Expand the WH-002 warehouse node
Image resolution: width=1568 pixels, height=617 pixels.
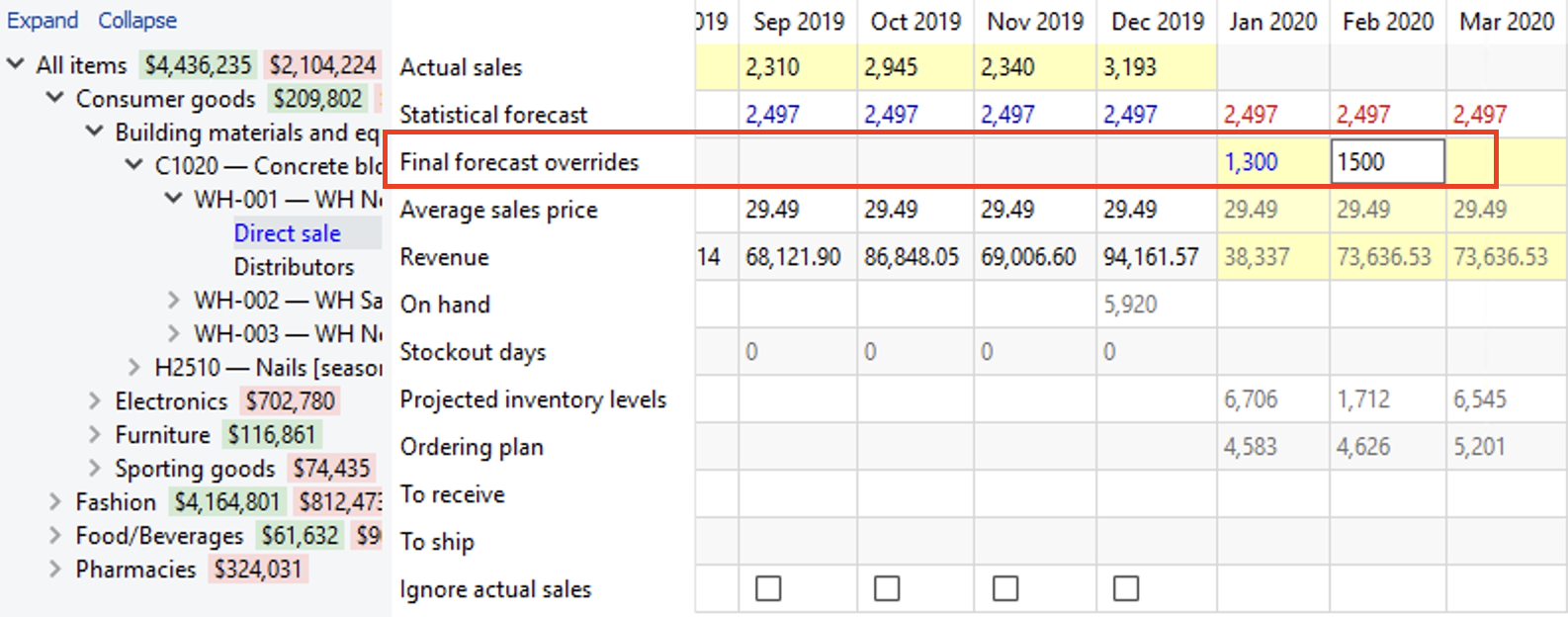tap(174, 300)
